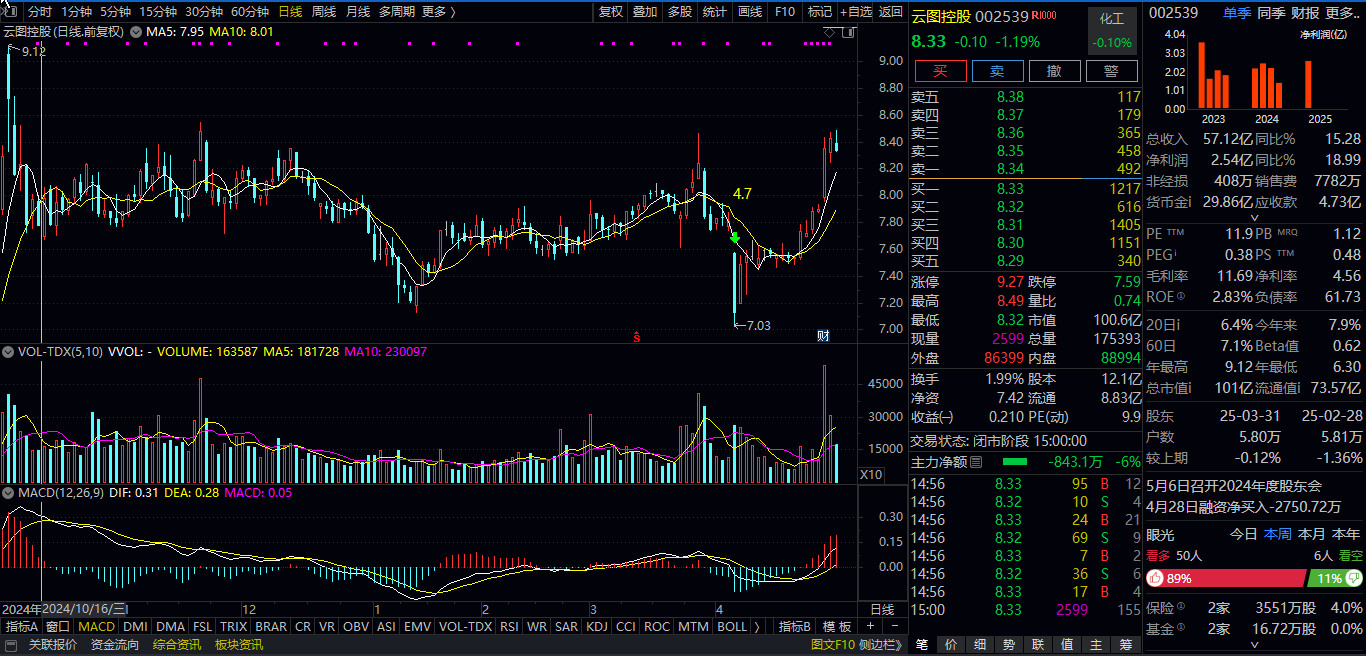Expand the 更多.. menu in finance panel
This screenshot has width=1366, height=656.
1344,12
